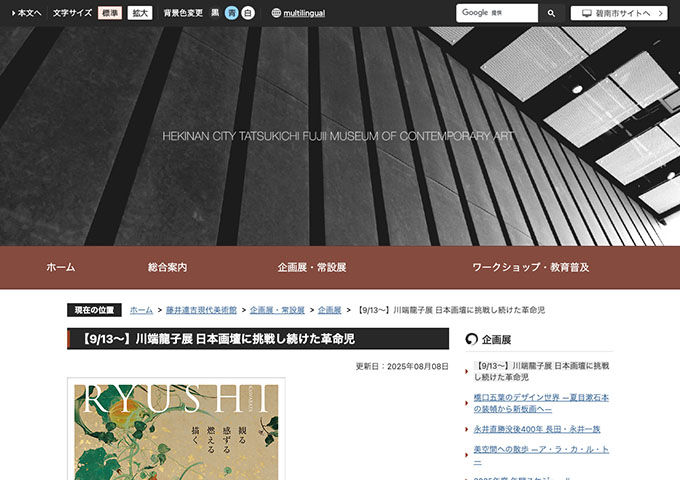Select 拡大 text size option
Screen dimensions: 680x480
pos(140,13)
